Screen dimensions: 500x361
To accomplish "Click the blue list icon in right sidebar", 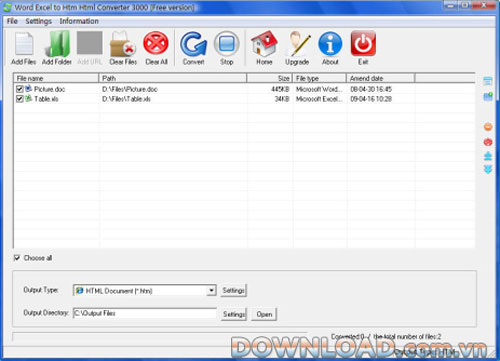I will click(x=488, y=81).
